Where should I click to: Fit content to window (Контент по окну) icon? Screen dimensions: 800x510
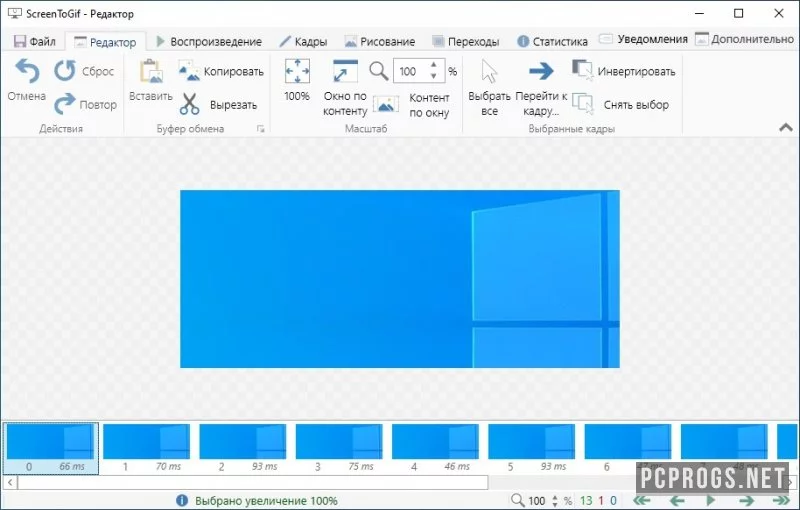point(386,104)
